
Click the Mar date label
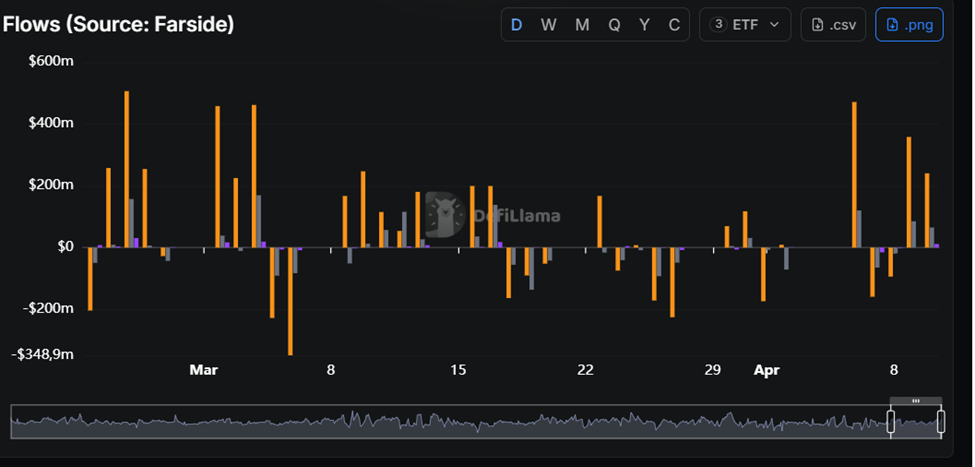point(203,370)
